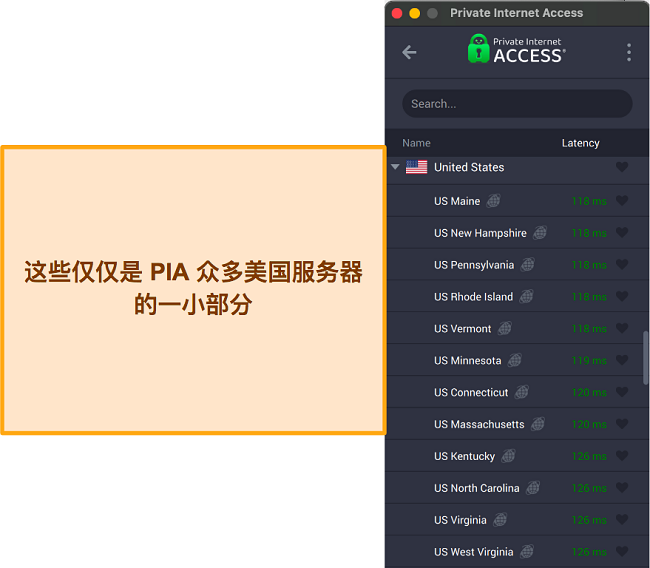Screen dimensions: 650x568
Task: Favorite the US Vermont server
Action: (622, 328)
